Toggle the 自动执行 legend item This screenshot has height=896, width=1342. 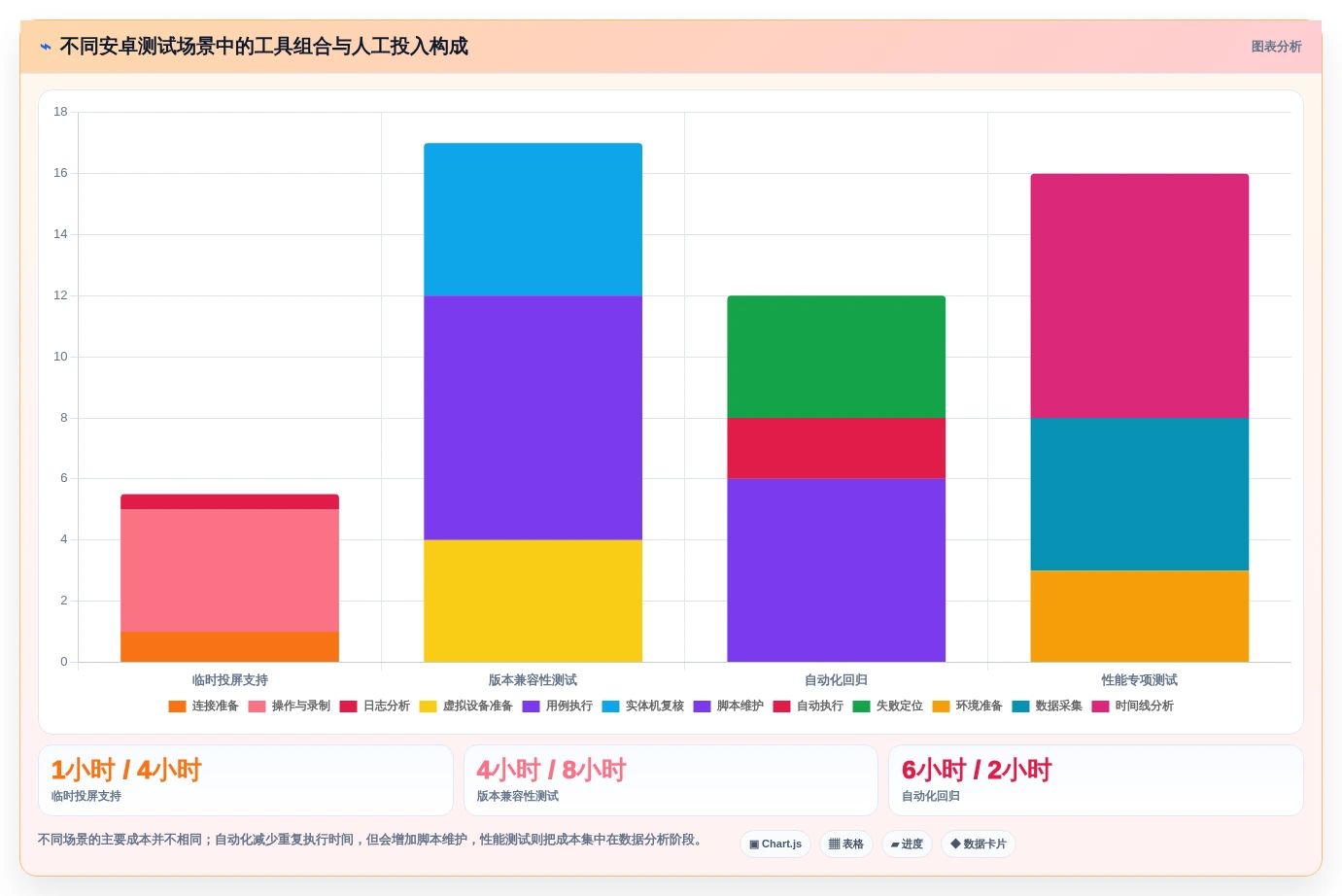pos(808,706)
